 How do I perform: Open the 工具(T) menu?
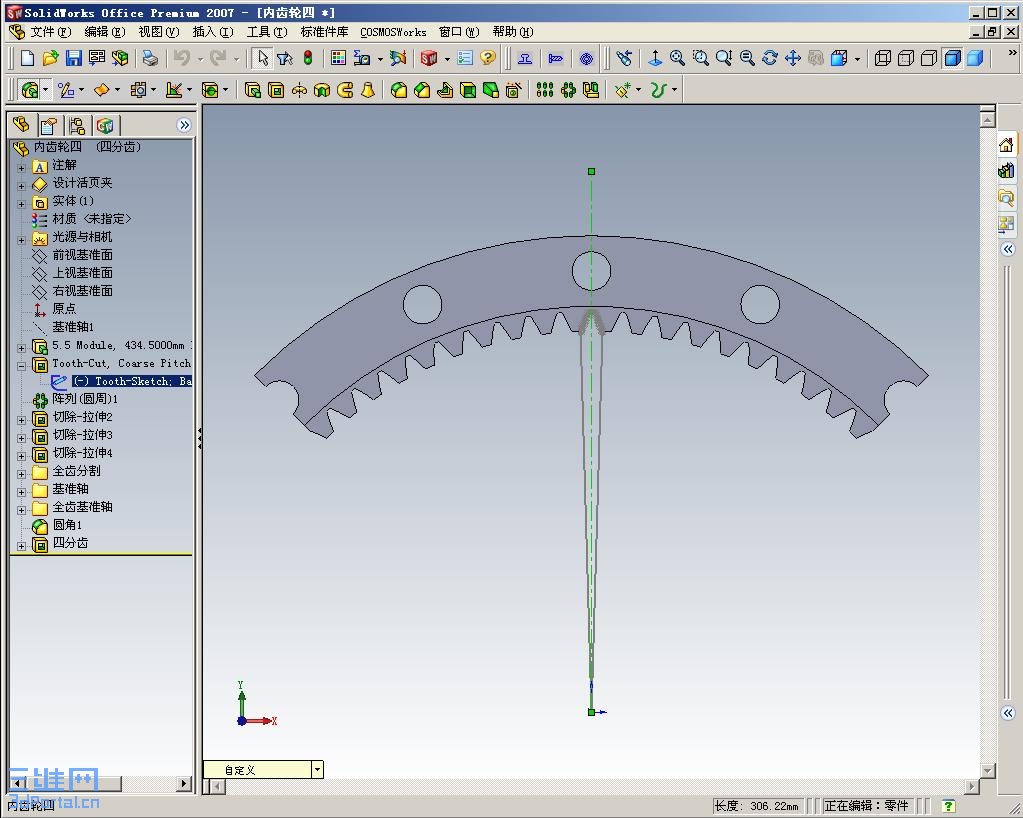point(267,32)
